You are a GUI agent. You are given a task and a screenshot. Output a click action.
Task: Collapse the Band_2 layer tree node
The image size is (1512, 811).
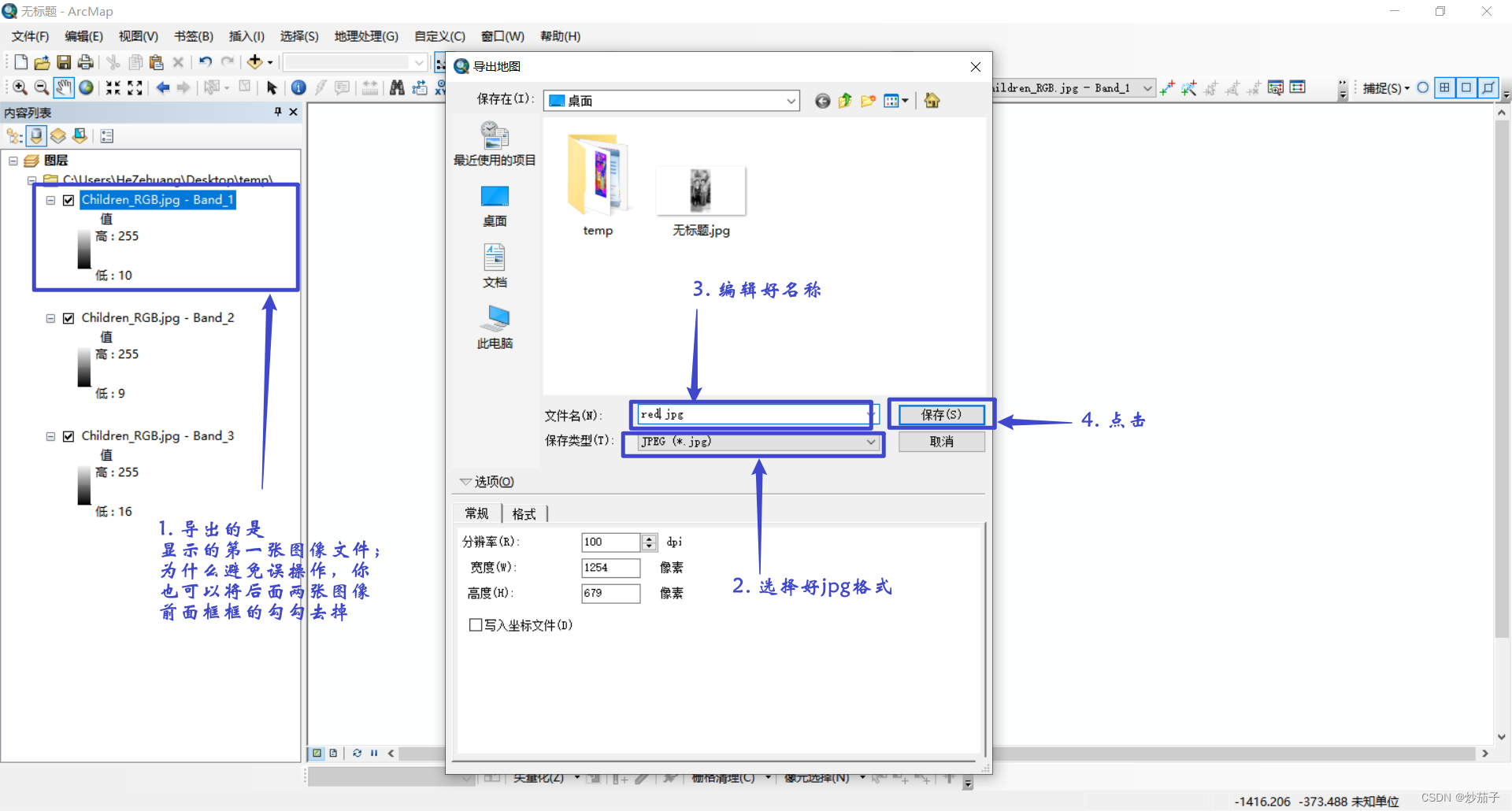(x=50, y=318)
